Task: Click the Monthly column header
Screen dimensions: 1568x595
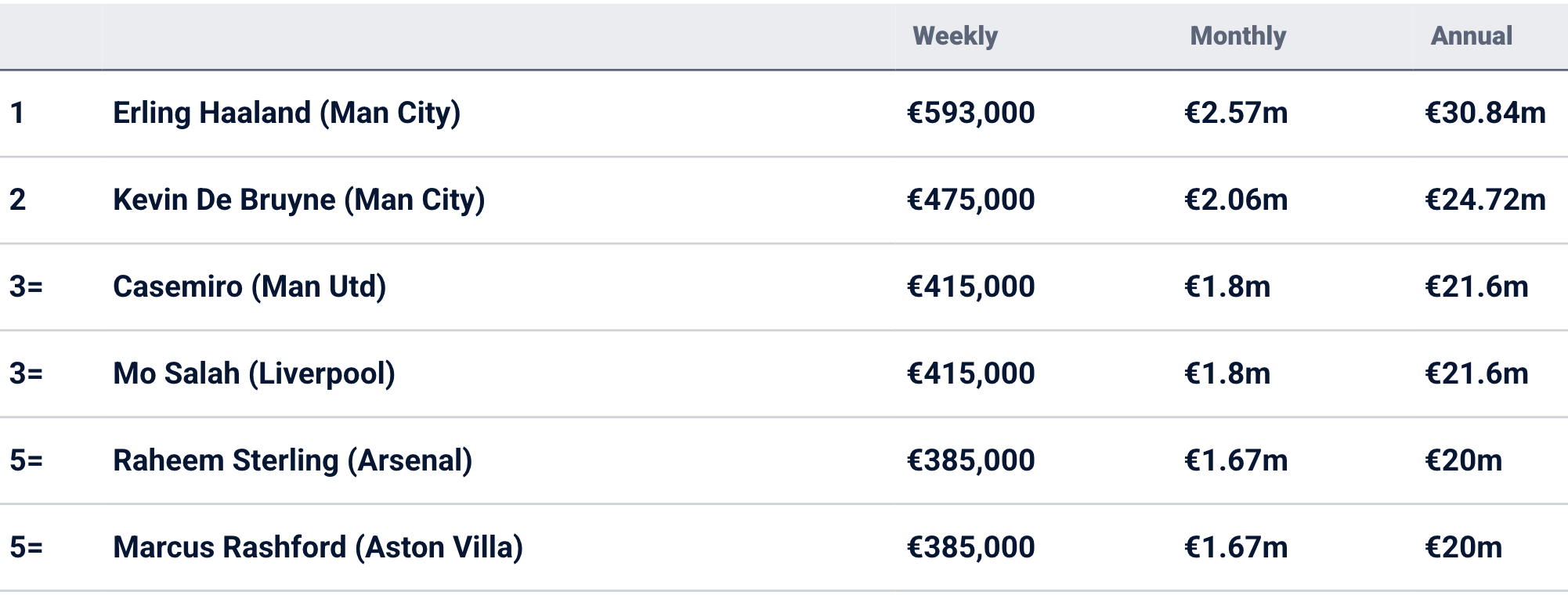Action: [x=1237, y=36]
